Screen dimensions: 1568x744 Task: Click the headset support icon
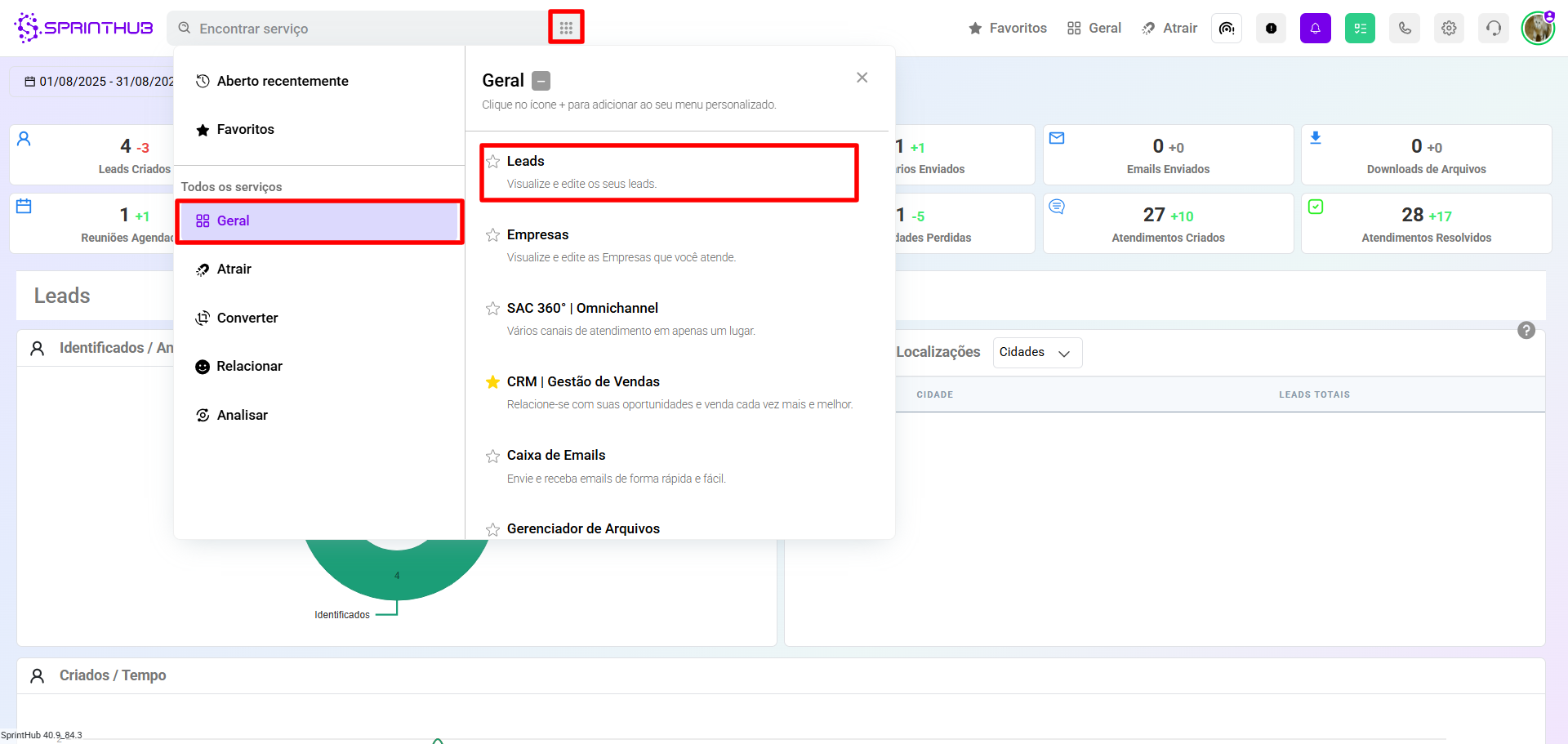tap(1494, 29)
